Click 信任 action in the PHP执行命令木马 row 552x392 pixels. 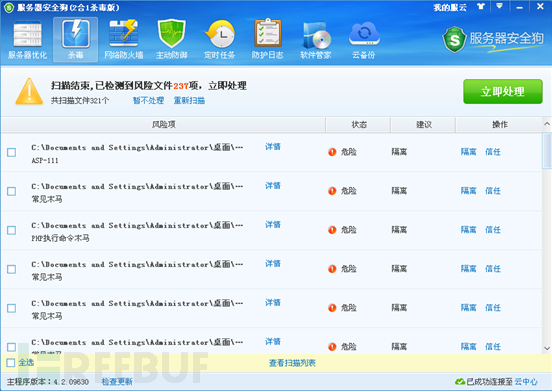click(x=493, y=230)
